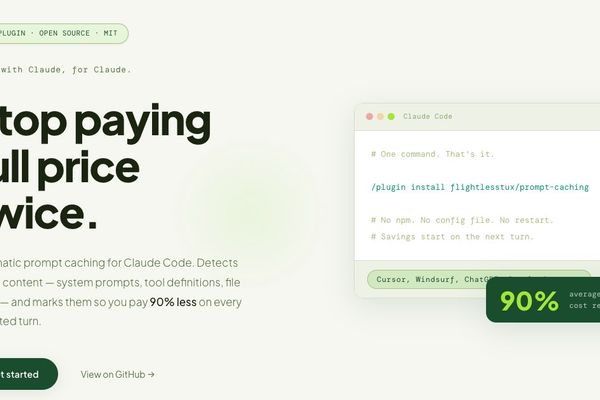Click the 'with Claude, for Claude.' tagline
Image resolution: width=600 pixels, height=400 pixels.
pyautogui.click(x=65, y=70)
